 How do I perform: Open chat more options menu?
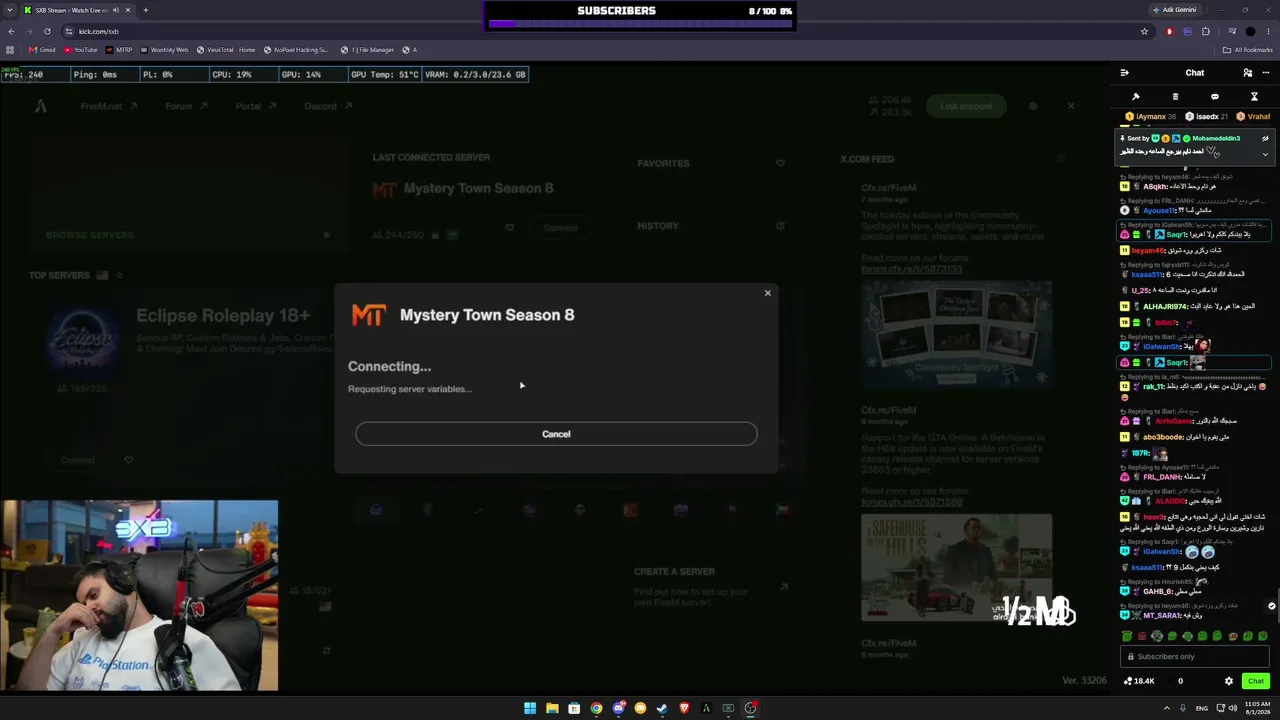1267,73
